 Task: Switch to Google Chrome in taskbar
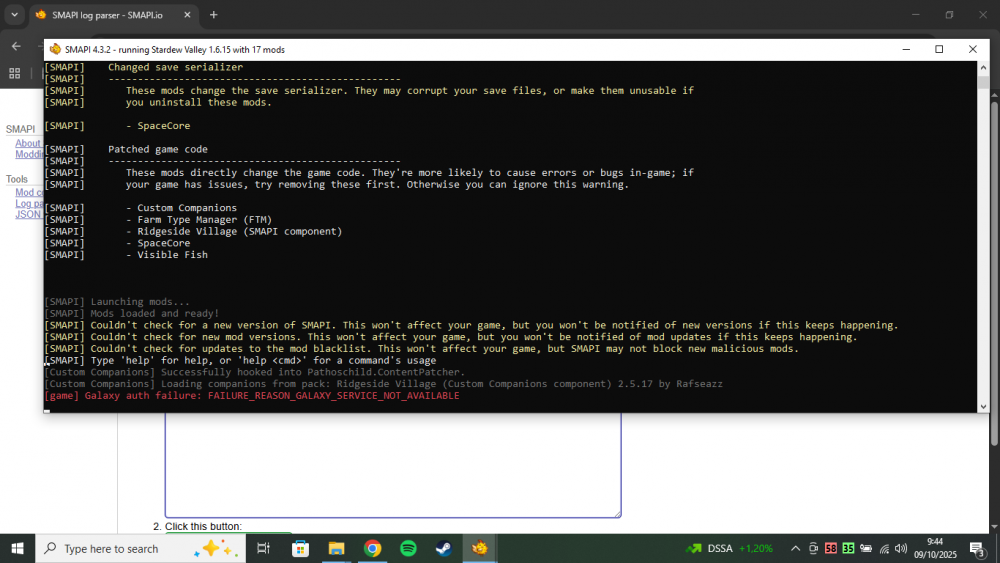[x=372, y=548]
